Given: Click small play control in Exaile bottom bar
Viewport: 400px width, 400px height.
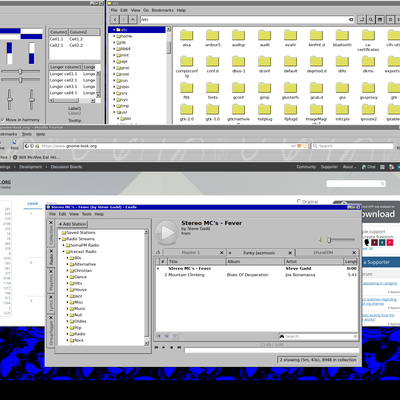Looking at the screenshot, I should [164, 347].
